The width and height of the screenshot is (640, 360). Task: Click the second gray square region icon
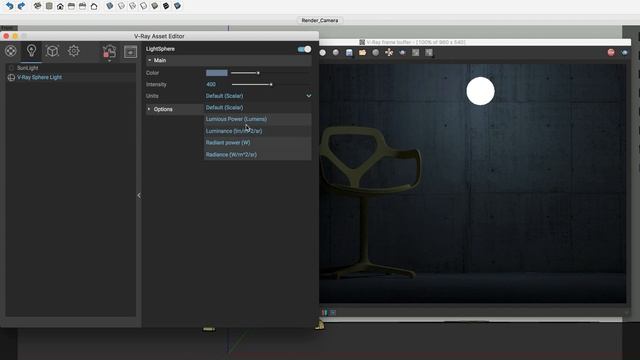(429, 52)
